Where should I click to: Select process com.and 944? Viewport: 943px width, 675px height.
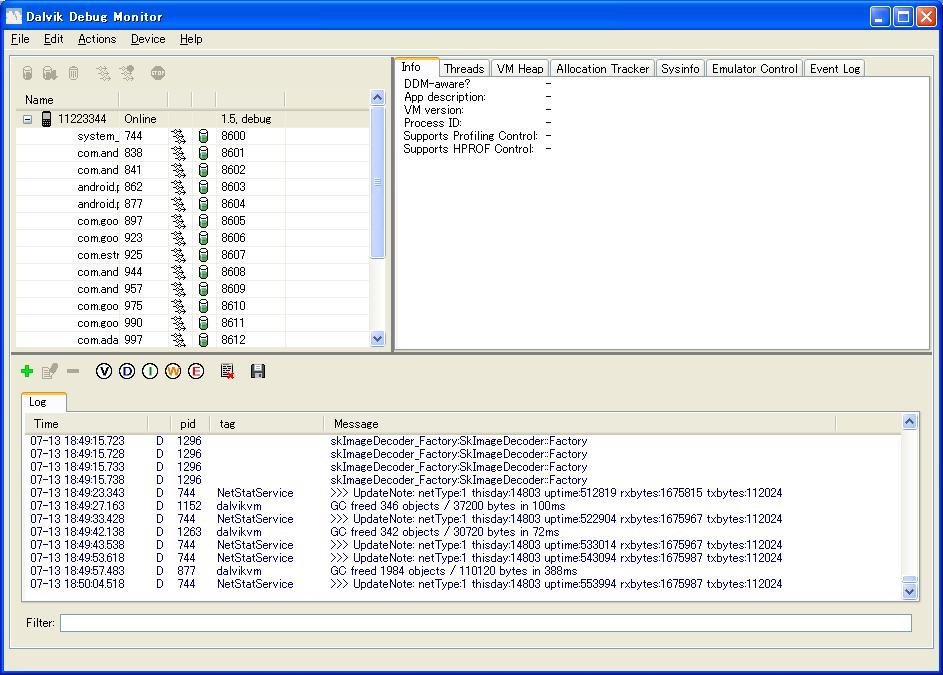192,272
